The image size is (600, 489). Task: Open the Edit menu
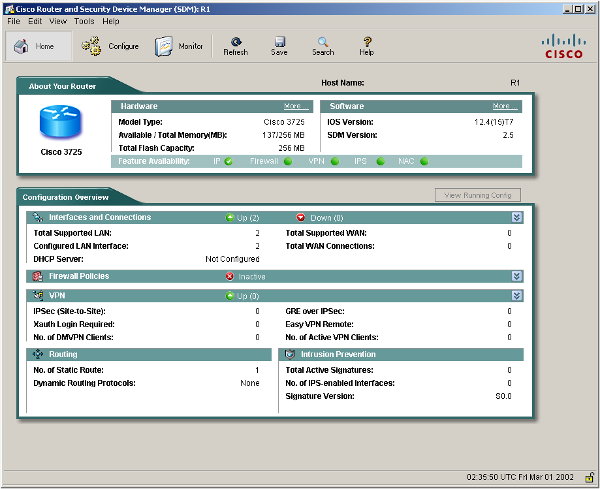pyautogui.click(x=35, y=21)
